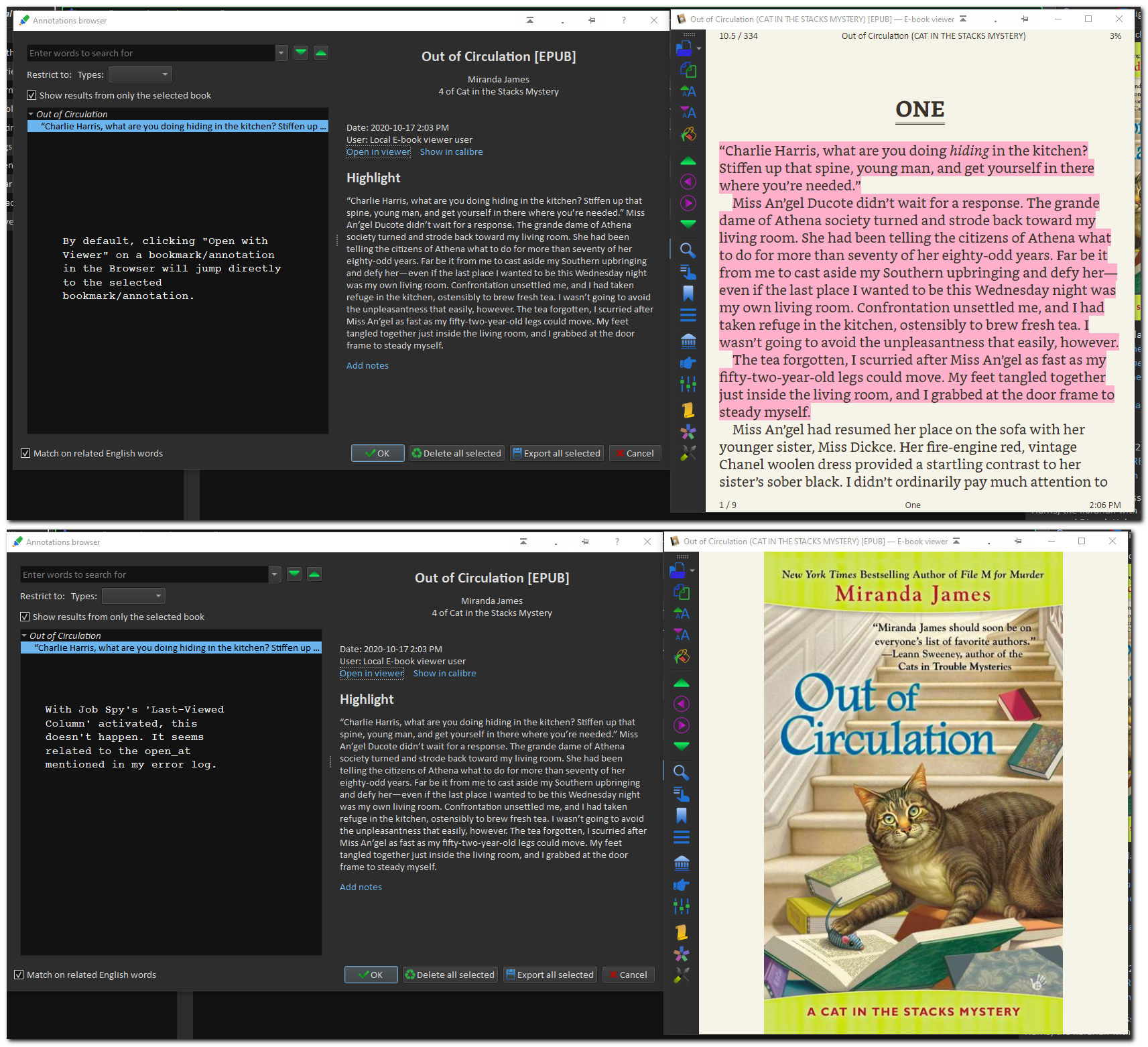
Task: Open the highlights panel in book-cover viewer
Action: click(682, 794)
